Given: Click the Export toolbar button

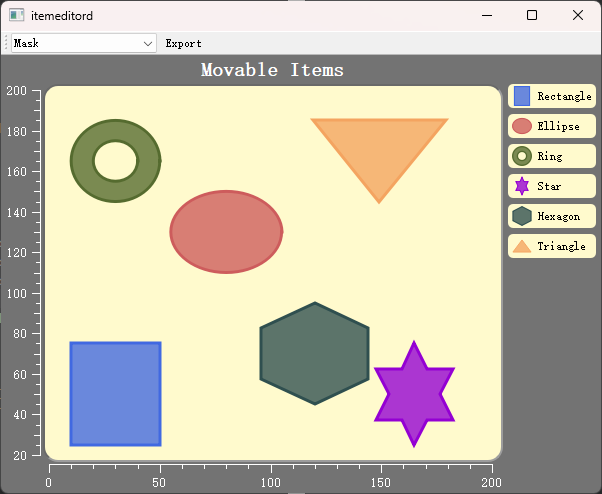Looking at the screenshot, I should point(184,43).
